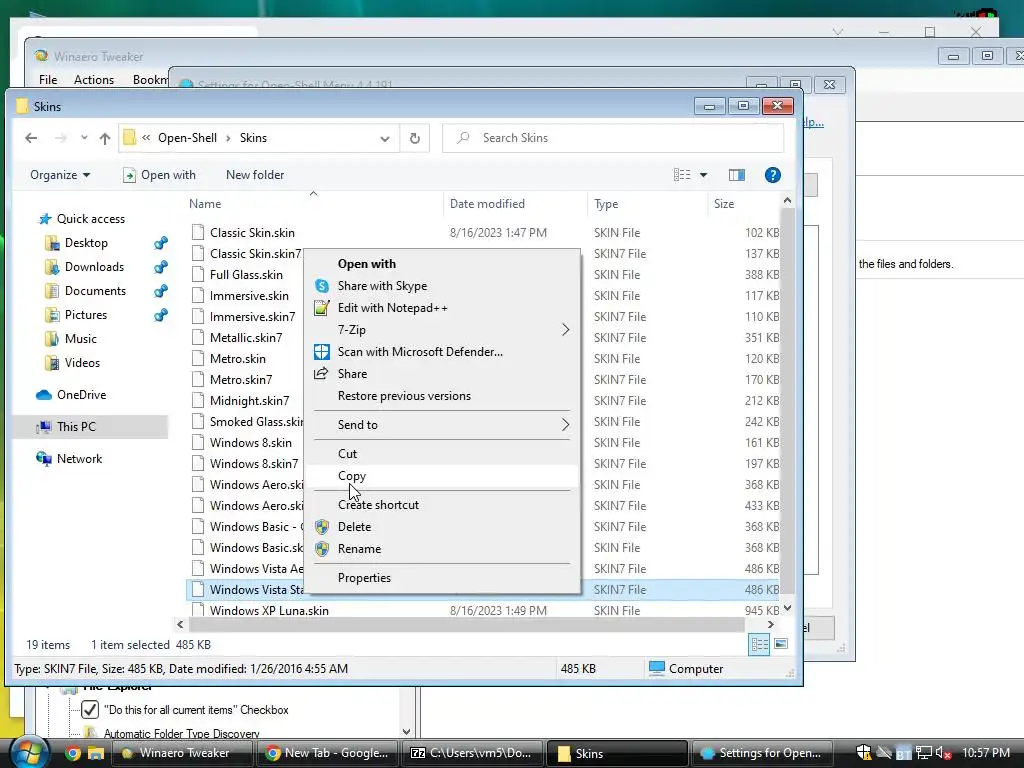Click the shield icon beside Delete

point(322,527)
